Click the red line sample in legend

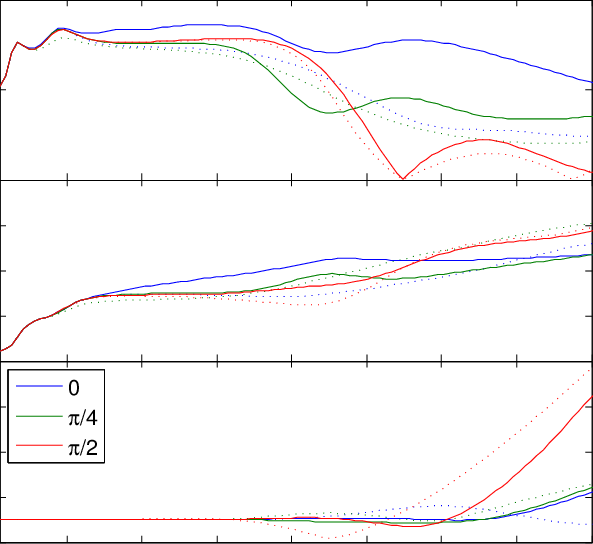39,446
